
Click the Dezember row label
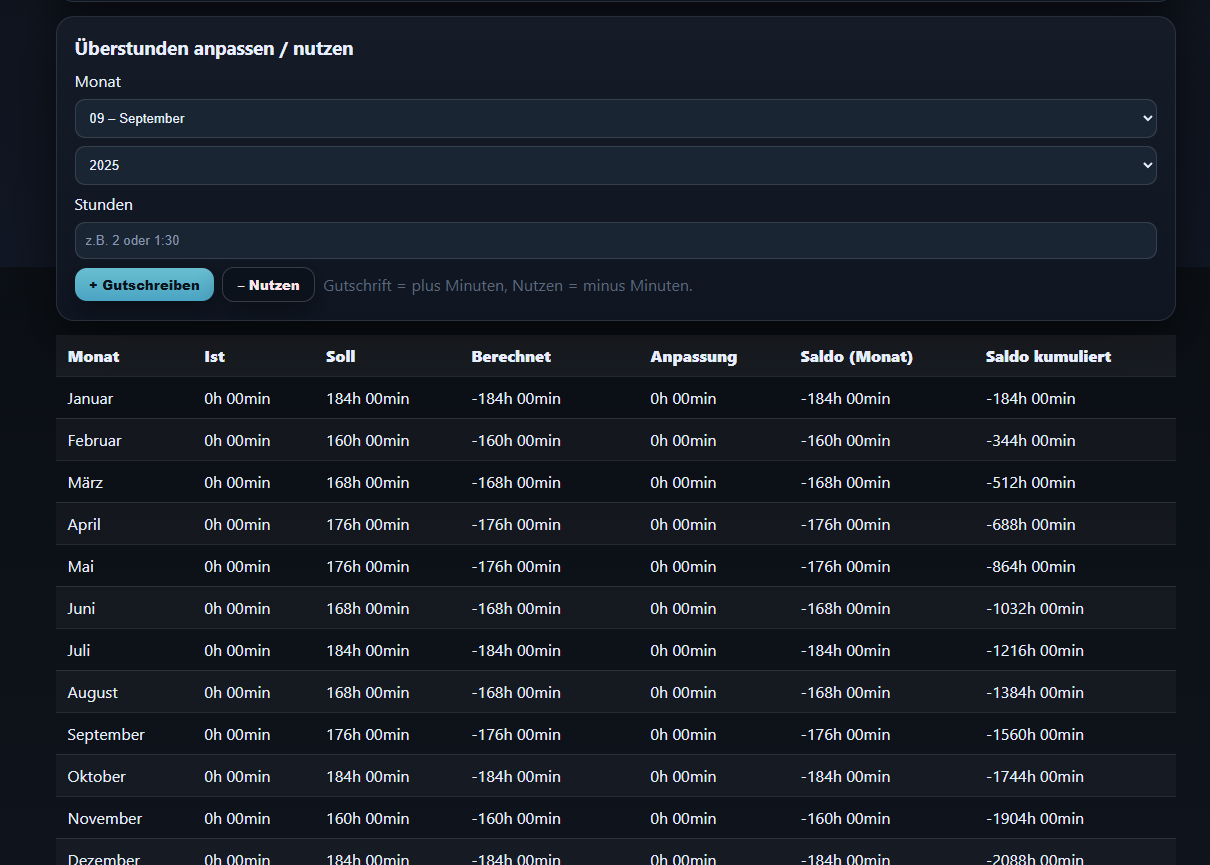tap(103, 858)
